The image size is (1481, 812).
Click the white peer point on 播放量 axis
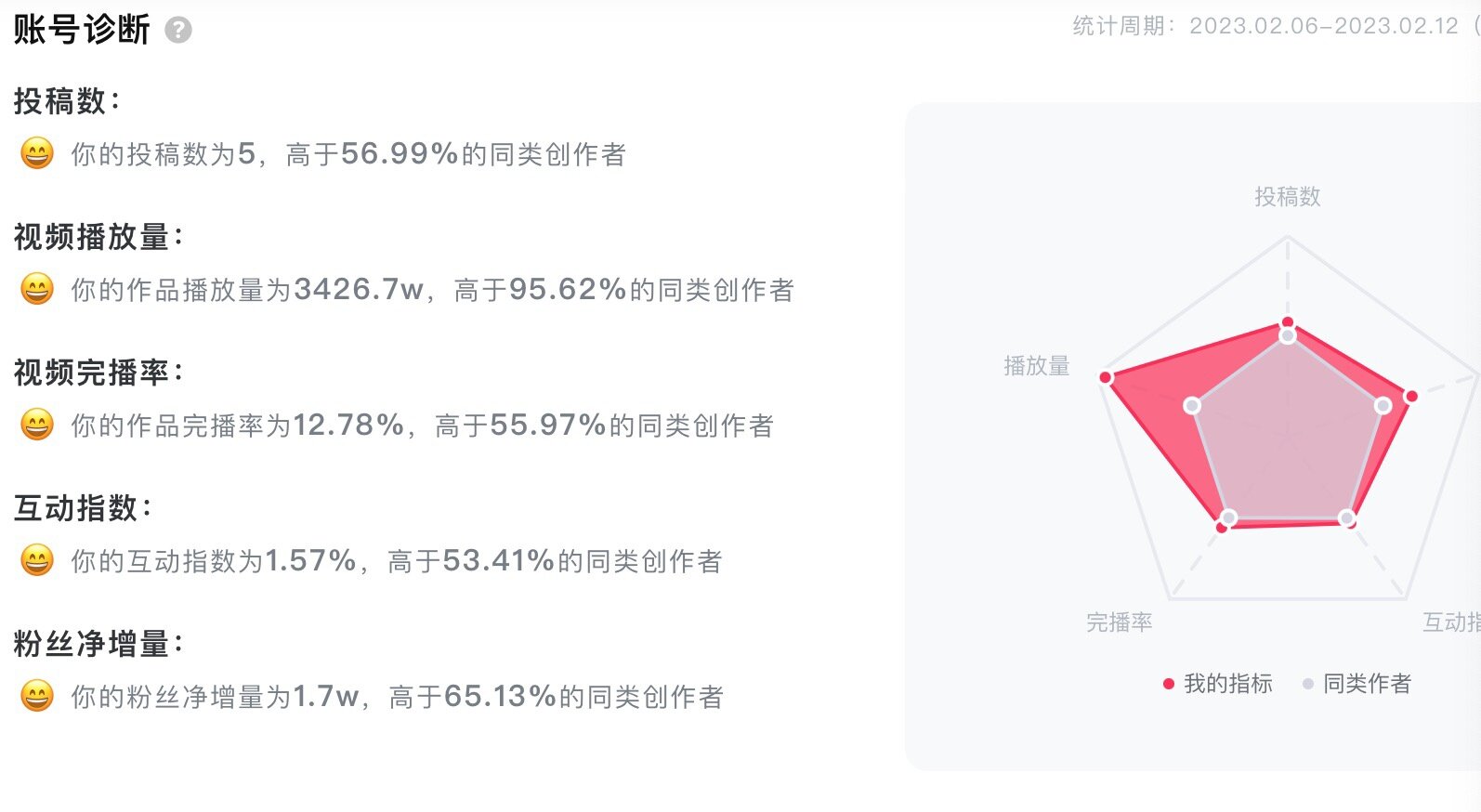pos(1192,405)
